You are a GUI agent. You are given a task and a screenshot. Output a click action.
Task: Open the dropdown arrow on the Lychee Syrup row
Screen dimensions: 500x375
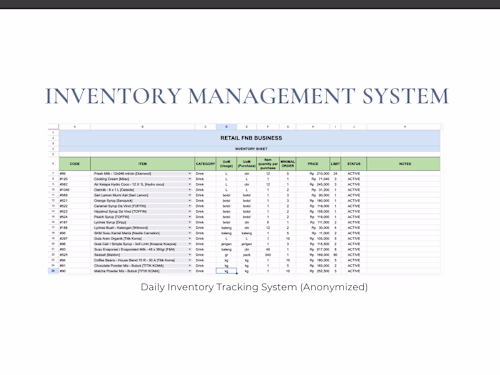(x=190, y=222)
